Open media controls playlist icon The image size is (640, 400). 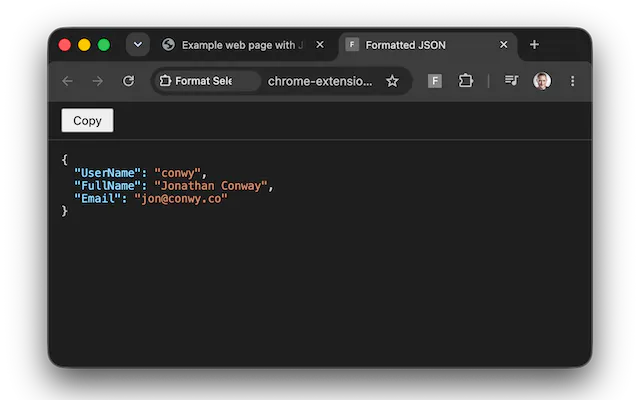coord(511,80)
